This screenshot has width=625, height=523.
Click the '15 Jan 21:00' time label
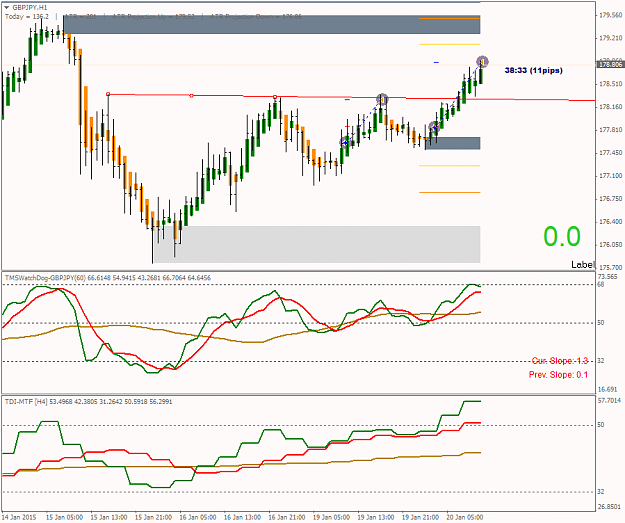(x=153, y=517)
